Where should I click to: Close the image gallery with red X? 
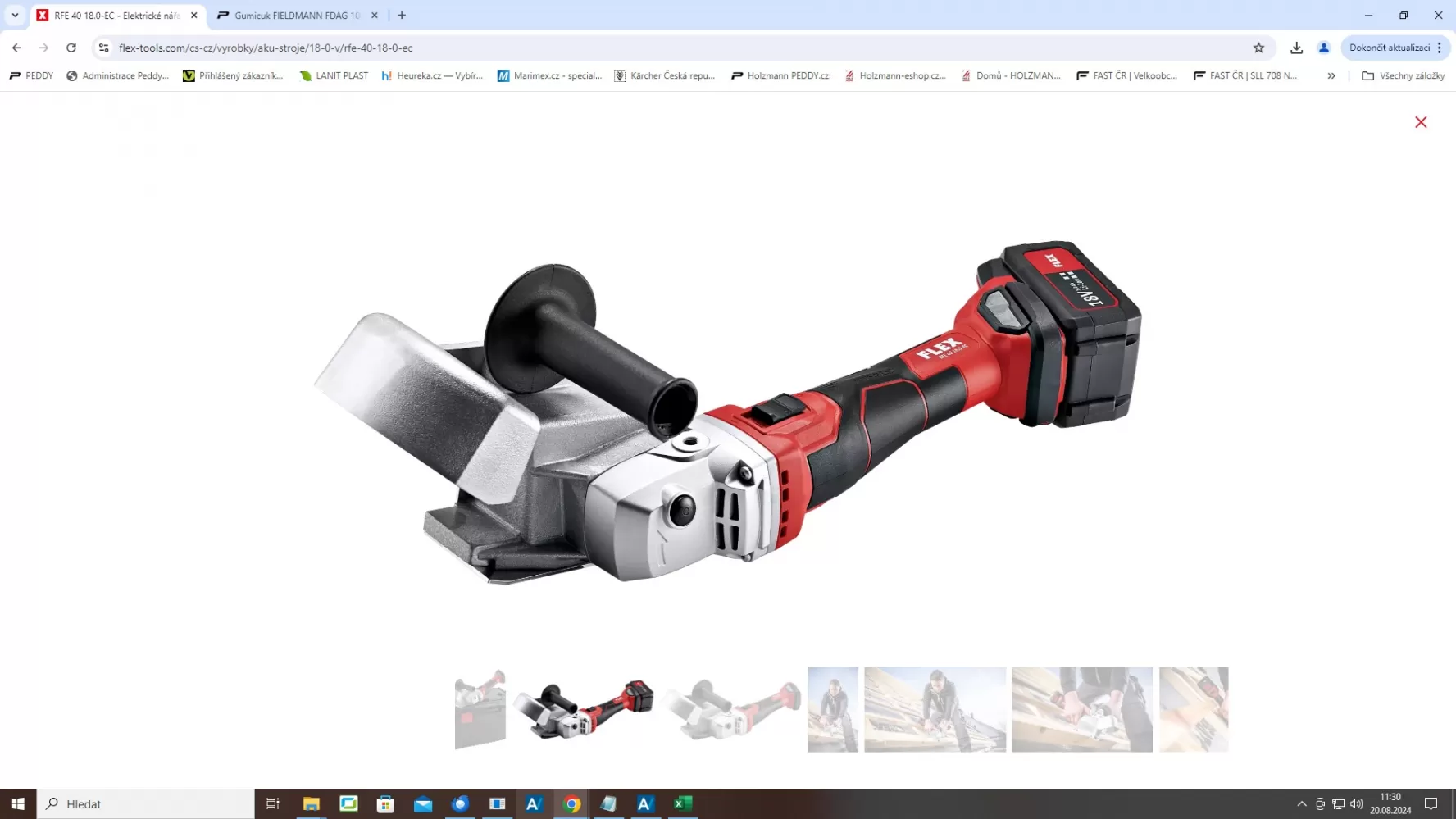[1421, 122]
